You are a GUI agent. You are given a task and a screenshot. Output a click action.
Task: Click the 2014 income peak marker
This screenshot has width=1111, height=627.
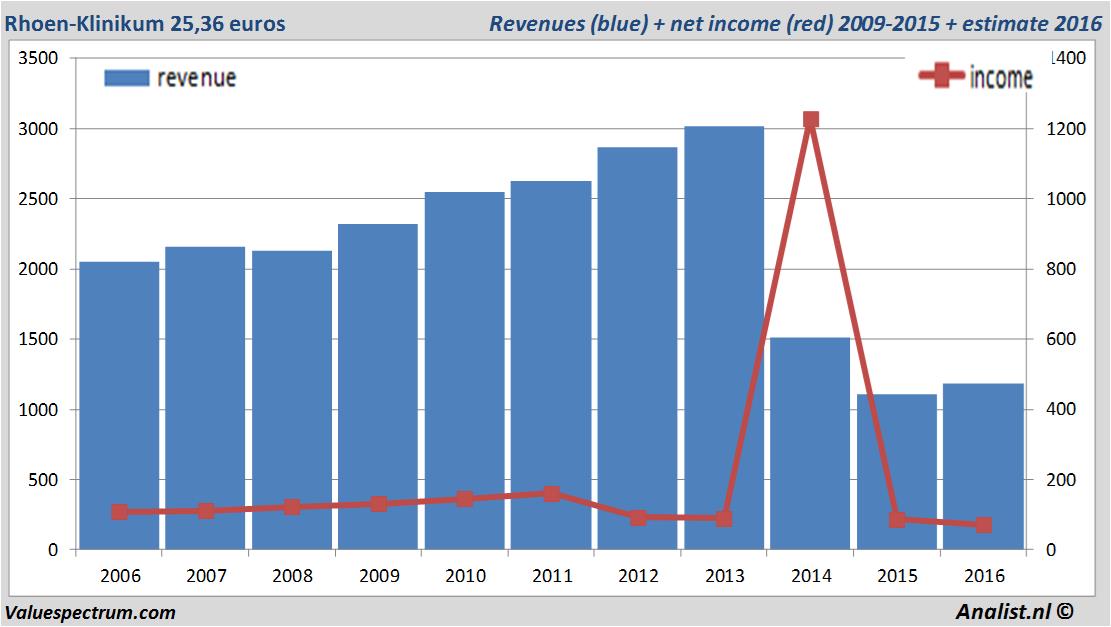[x=811, y=119]
